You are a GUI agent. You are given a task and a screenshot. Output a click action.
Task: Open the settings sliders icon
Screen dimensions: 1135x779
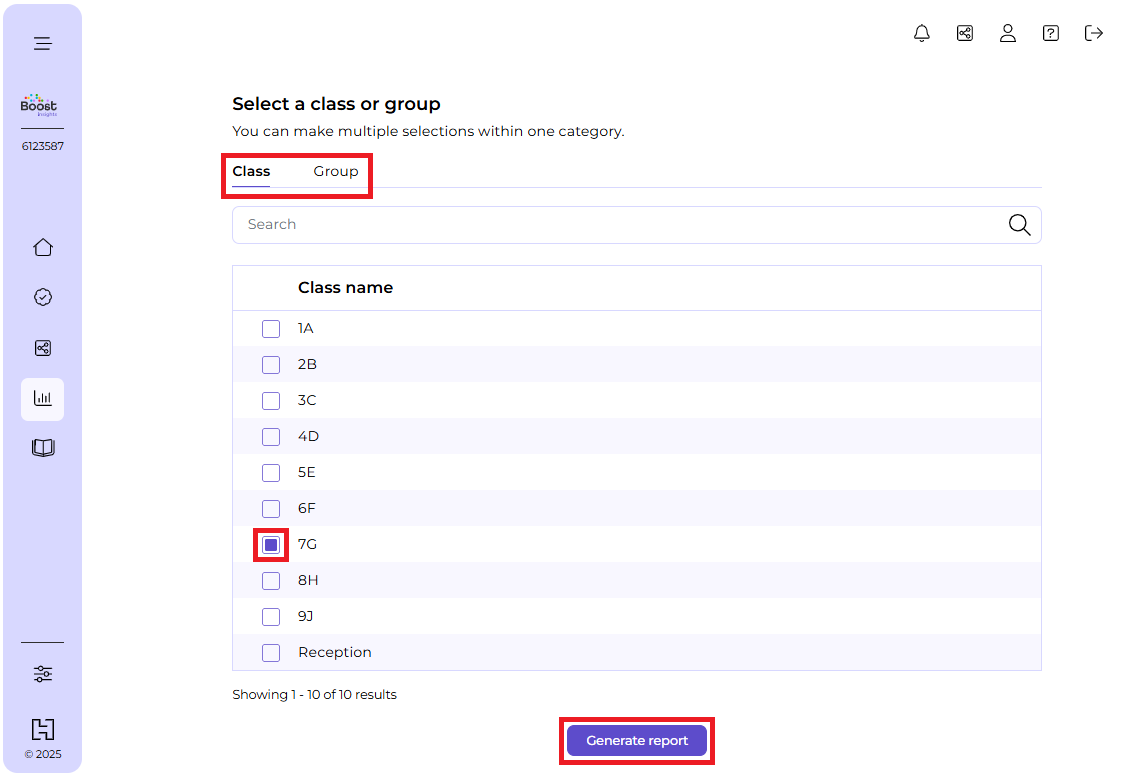(x=42, y=674)
